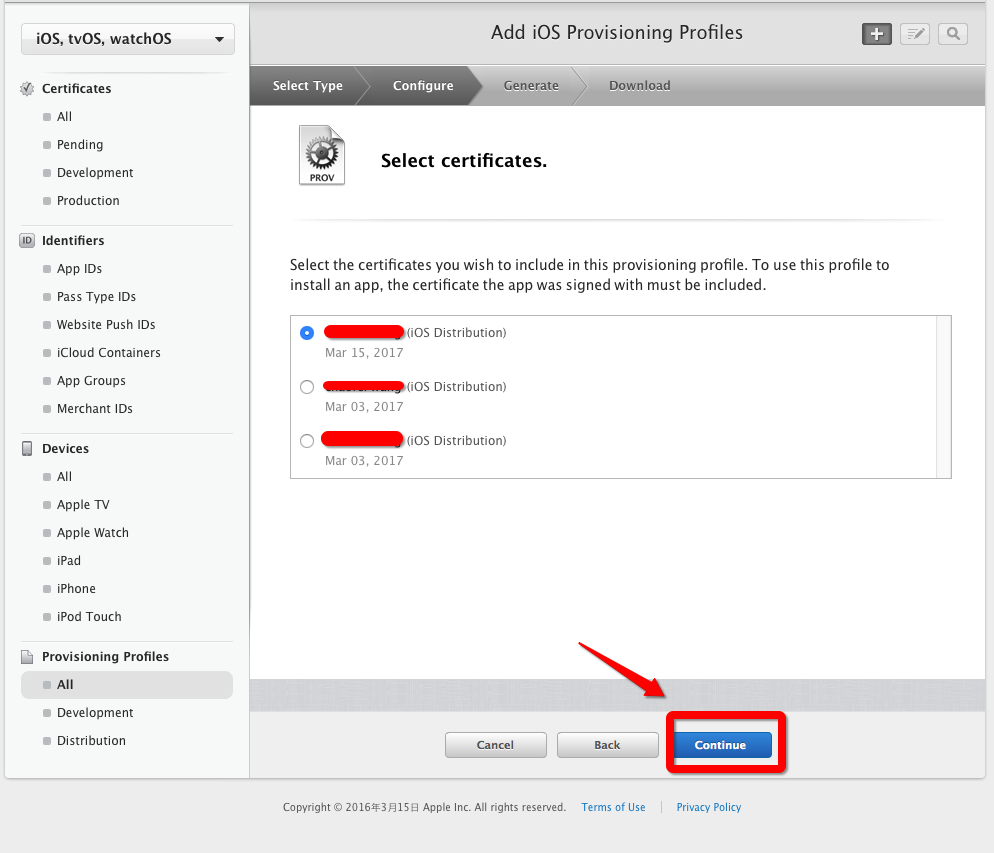Open iPad devices
The height and width of the screenshot is (853, 994).
pyautogui.click(x=68, y=561)
